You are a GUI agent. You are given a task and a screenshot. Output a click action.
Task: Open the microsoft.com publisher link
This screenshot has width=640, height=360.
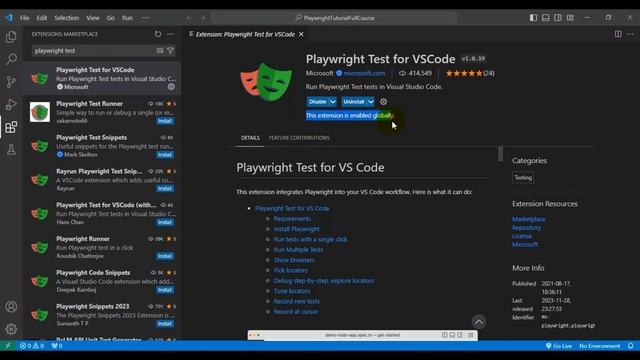(x=364, y=73)
